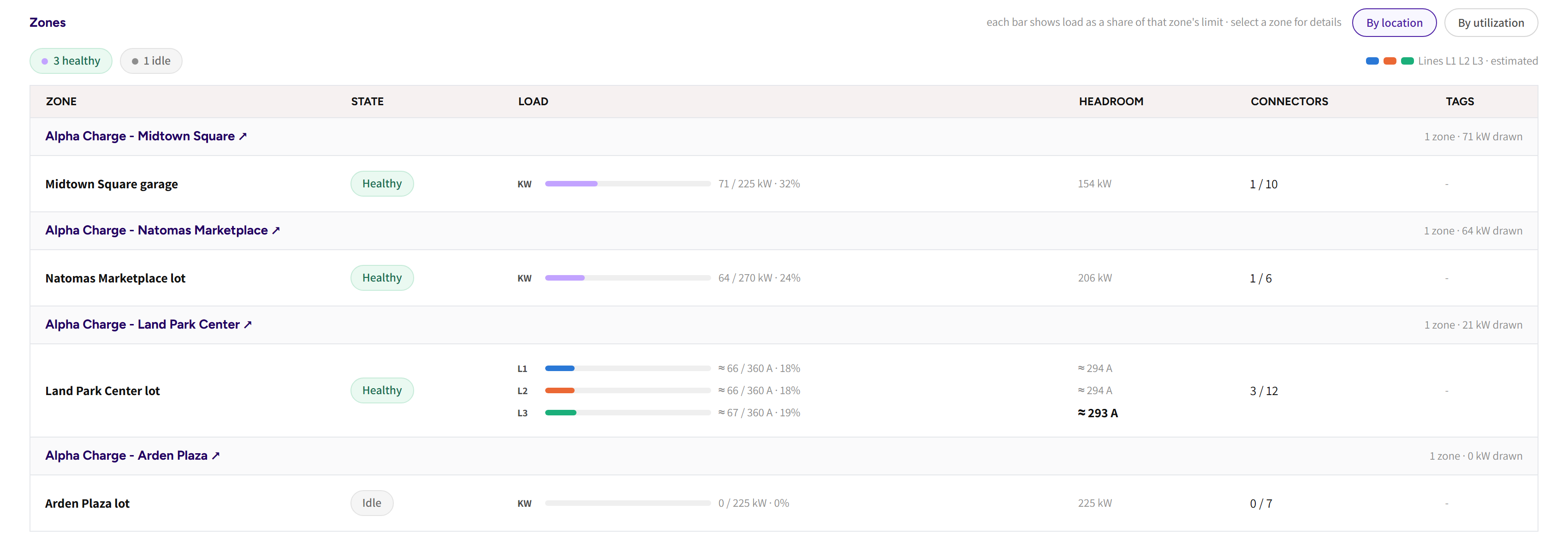Switch grouping to By utilization
Screen dimensions: 1568x540
1491,23
